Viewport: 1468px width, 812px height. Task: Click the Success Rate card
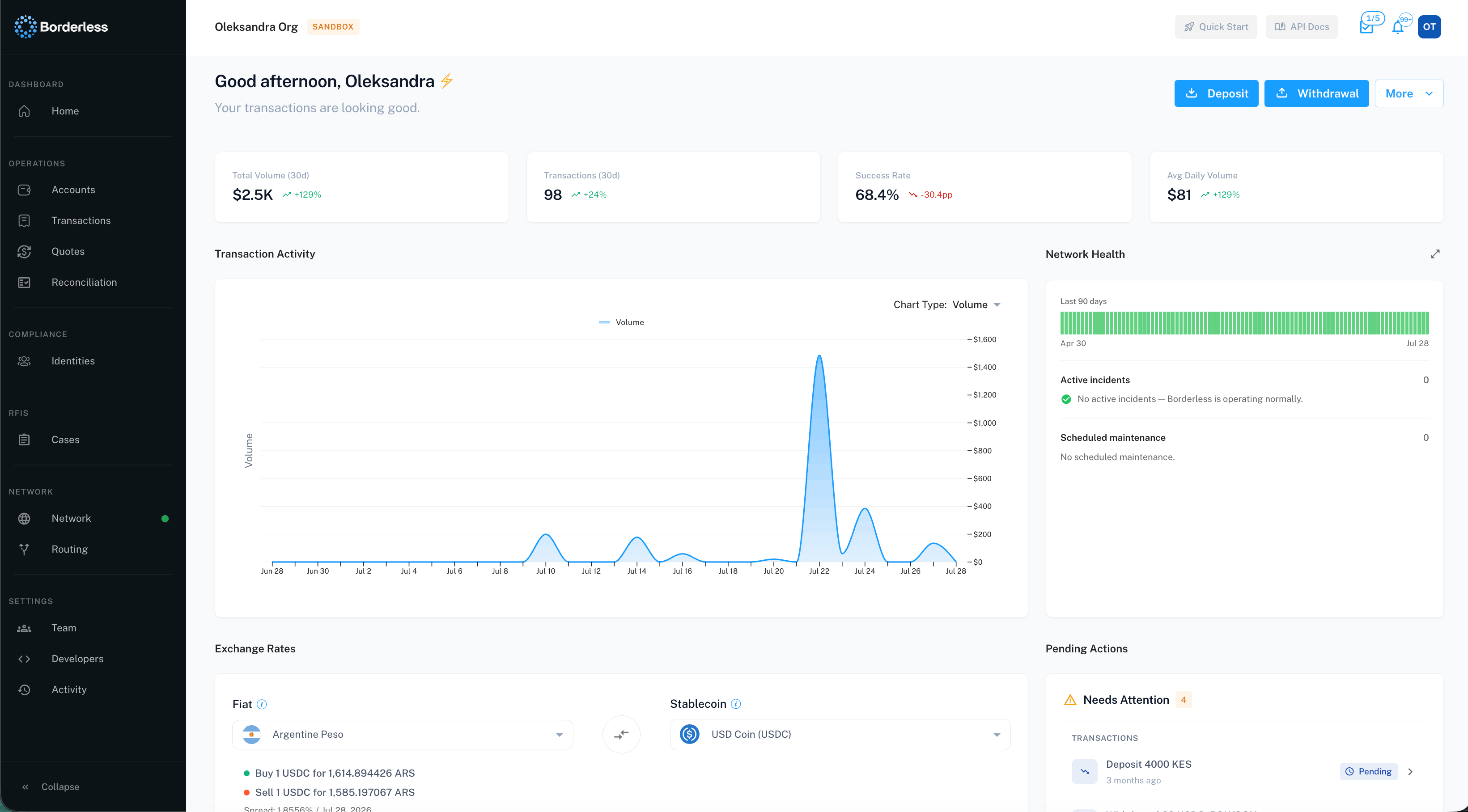[984, 187]
